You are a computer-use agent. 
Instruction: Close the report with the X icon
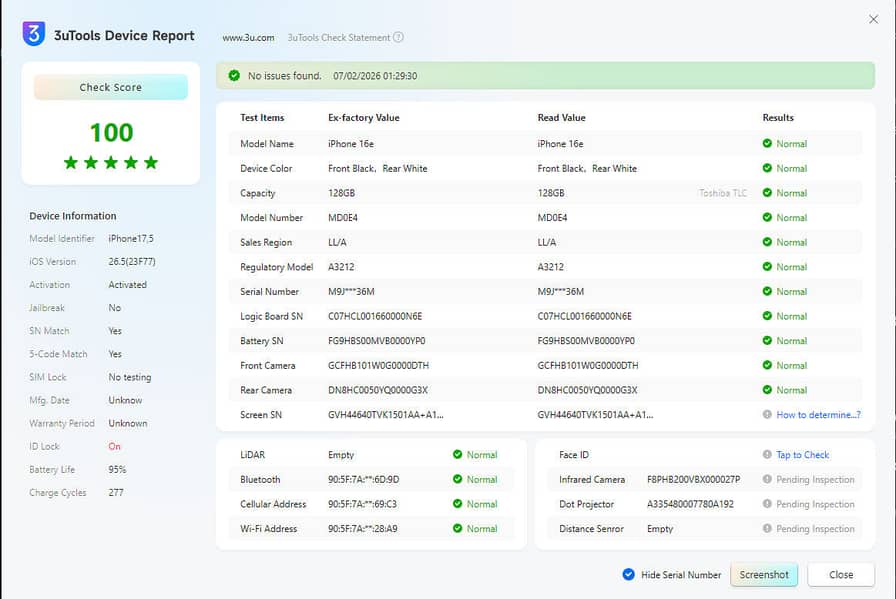pos(873,19)
